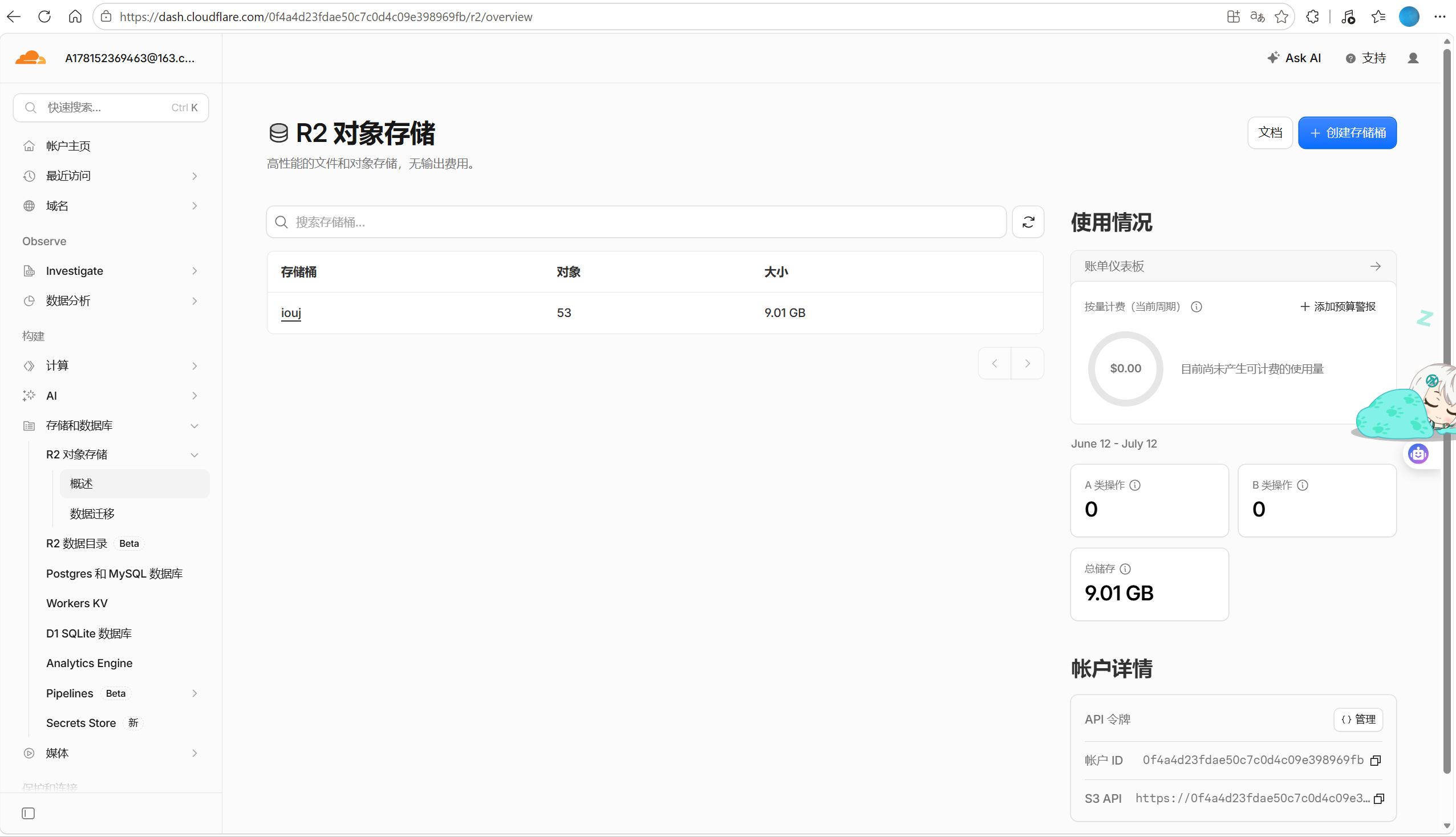Show info for 按量计费 billing period
Viewport: 1456px width, 837px height.
(1196, 306)
